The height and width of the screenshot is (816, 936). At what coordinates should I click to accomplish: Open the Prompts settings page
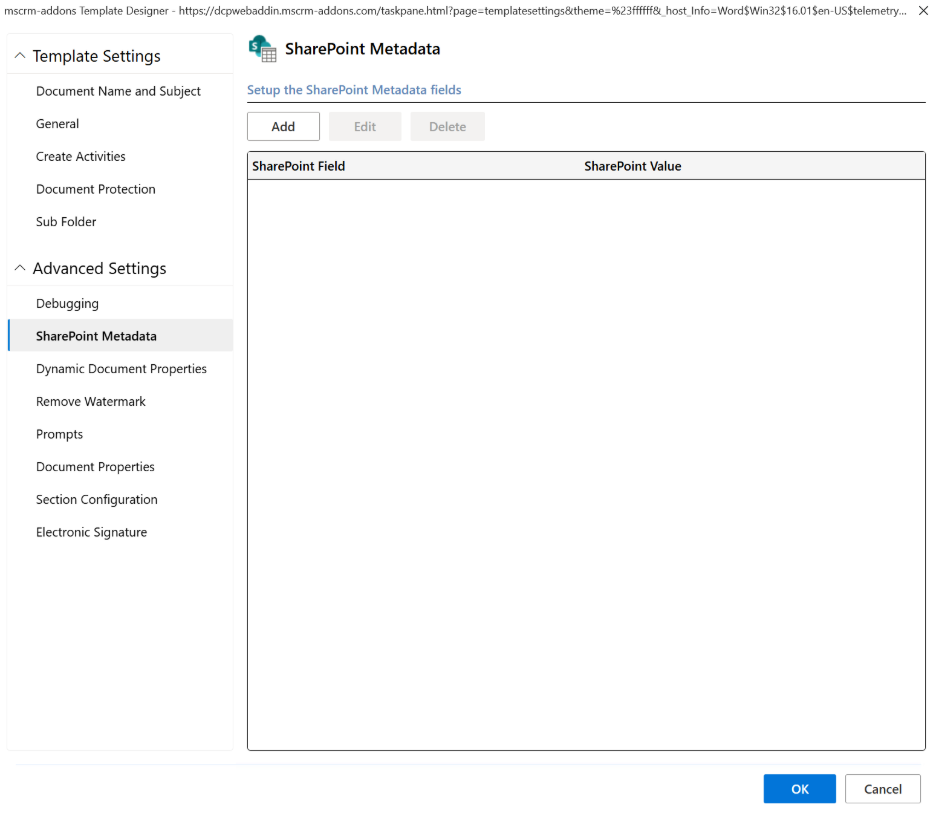(x=59, y=434)
